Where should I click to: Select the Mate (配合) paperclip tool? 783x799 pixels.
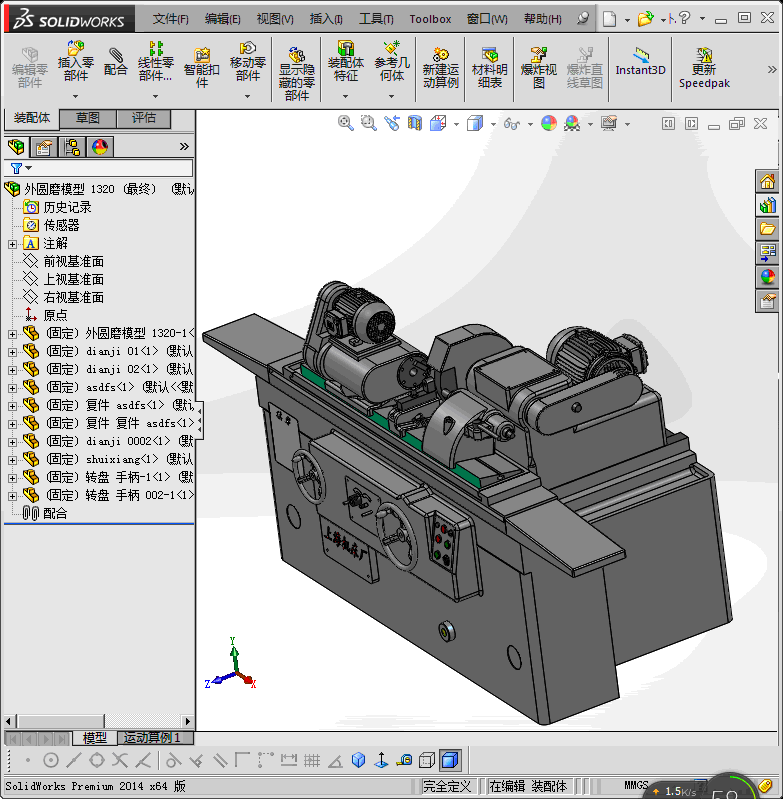point(116,61)
